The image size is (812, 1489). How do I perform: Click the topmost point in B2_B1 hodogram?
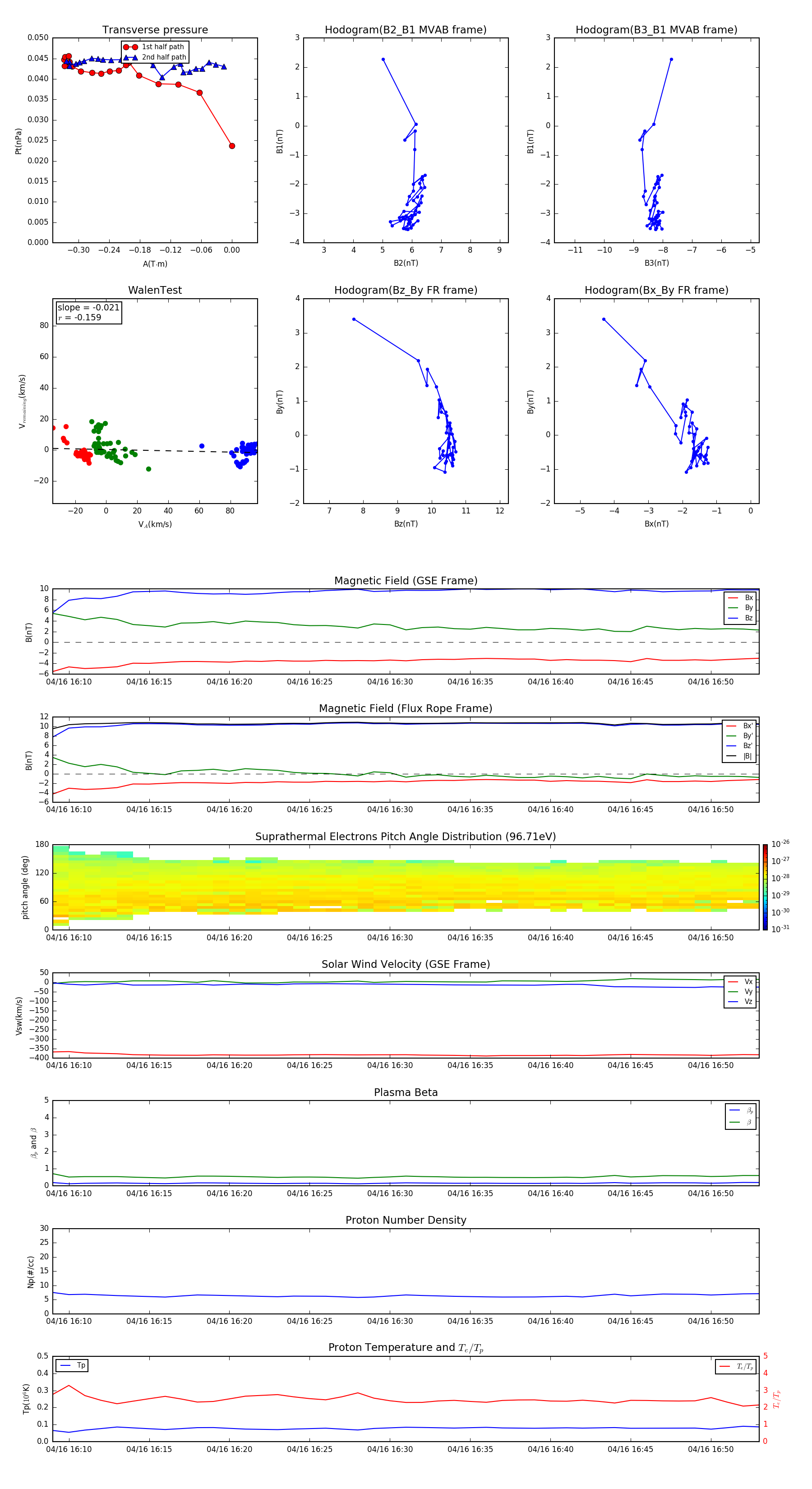pyautogui.click(x=383, y=60)
